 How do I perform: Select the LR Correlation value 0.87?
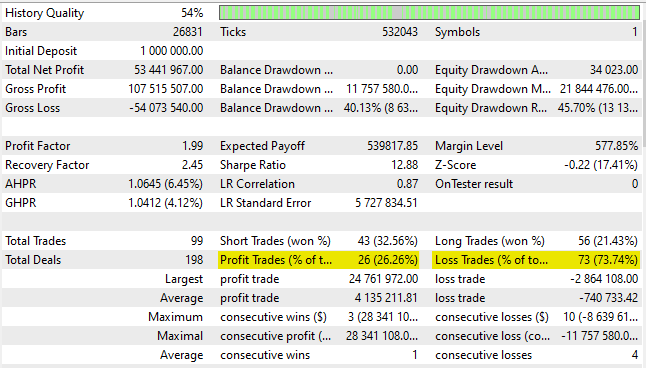407,183
